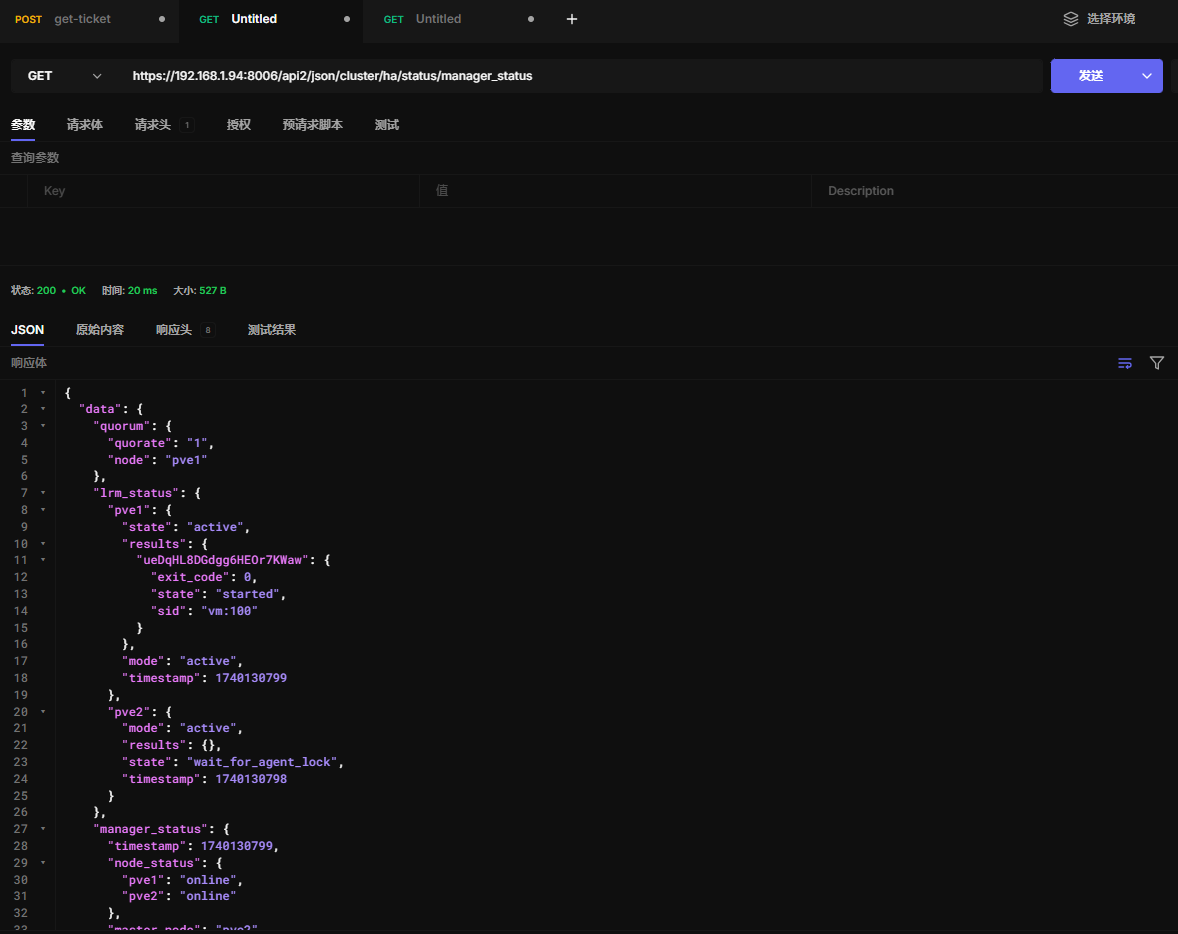Select the 授权 authorization tab
Screen dimensions: 1178x934
click(239, 125)
